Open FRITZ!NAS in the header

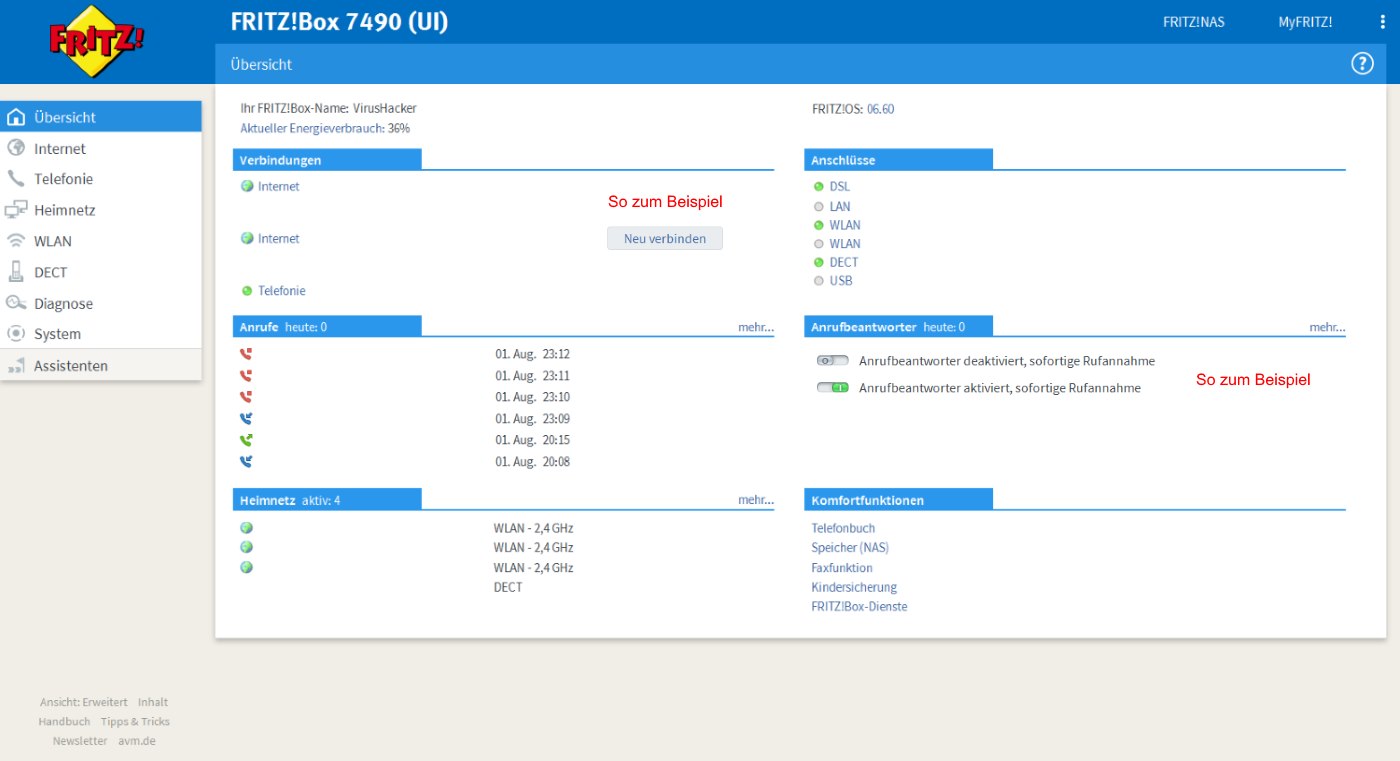click(1194, 22)
